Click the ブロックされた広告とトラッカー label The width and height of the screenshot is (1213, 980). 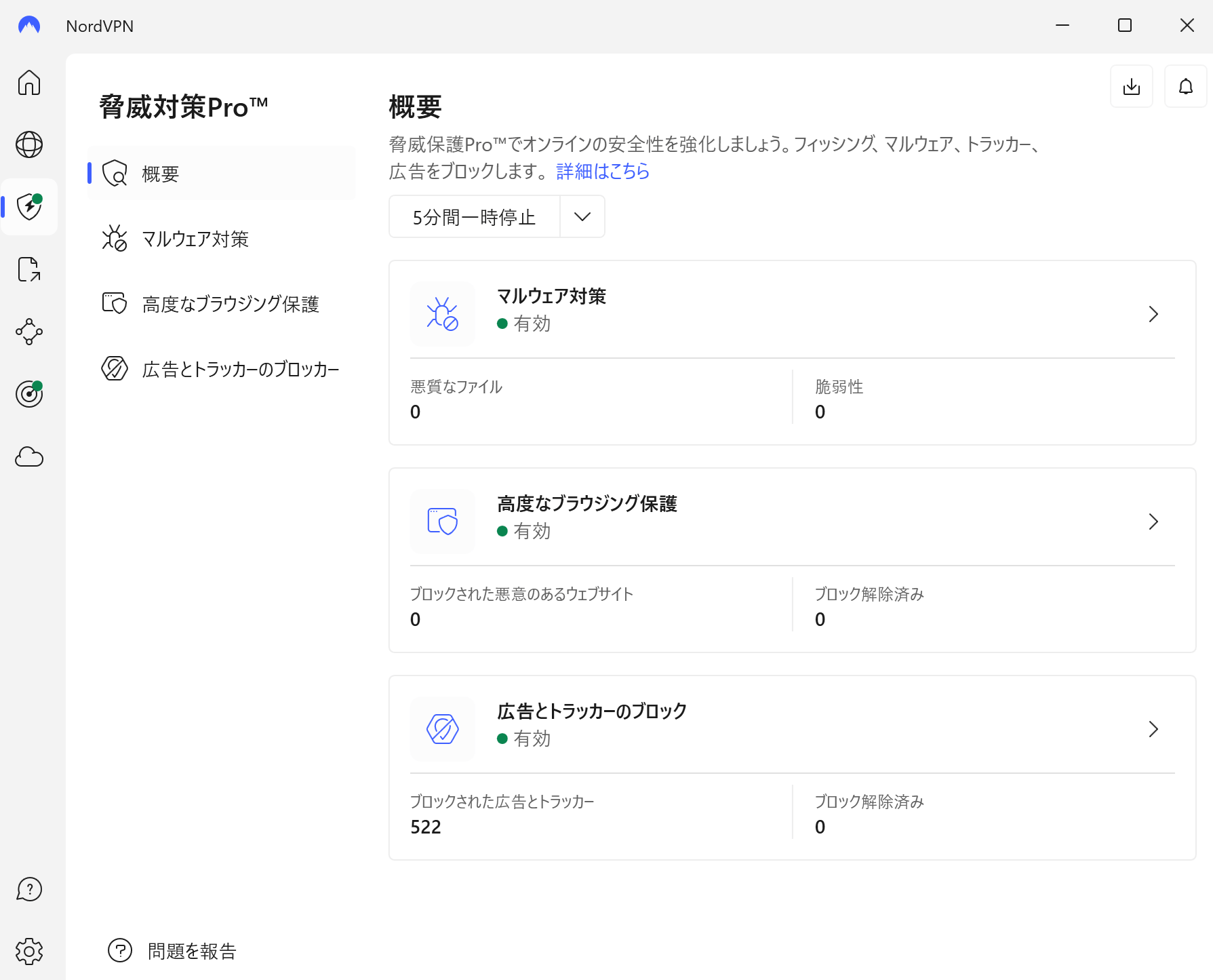(x=502, y=802)
